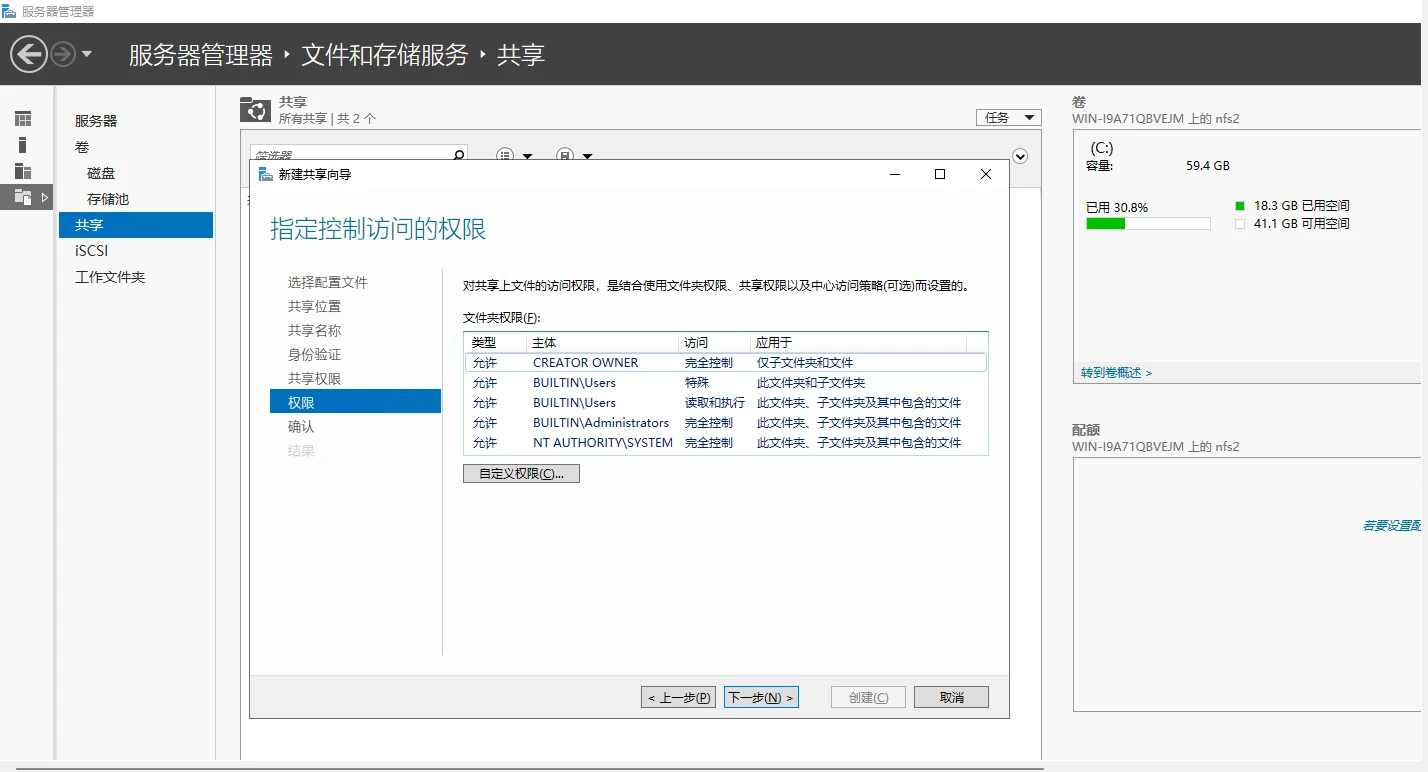1428x772 pixels.
Task: Select the NT AUTHORITY\SYSTEM permission row
Action: [726, 443]
